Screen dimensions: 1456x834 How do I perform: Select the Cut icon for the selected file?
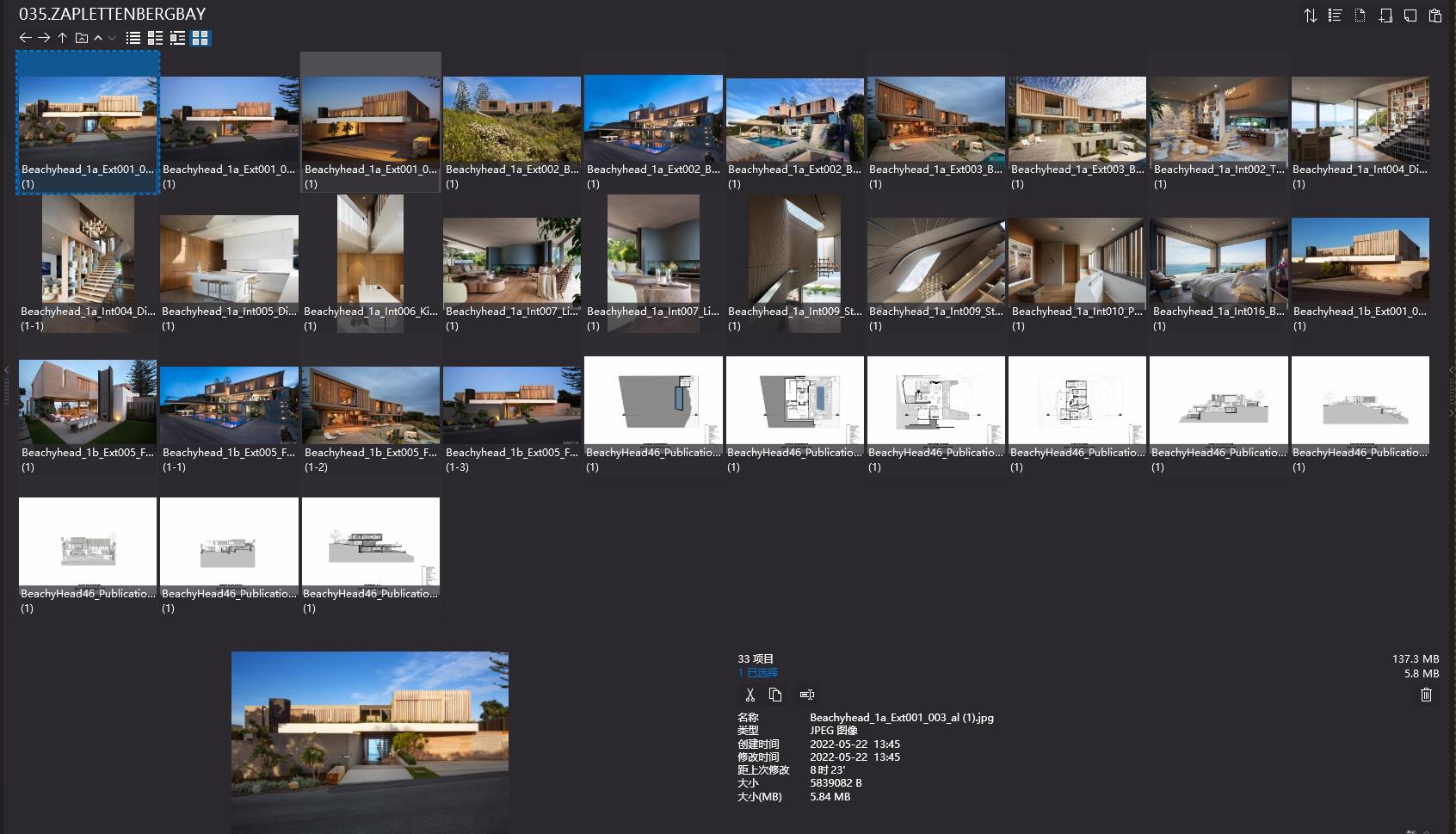pos(750,695)
